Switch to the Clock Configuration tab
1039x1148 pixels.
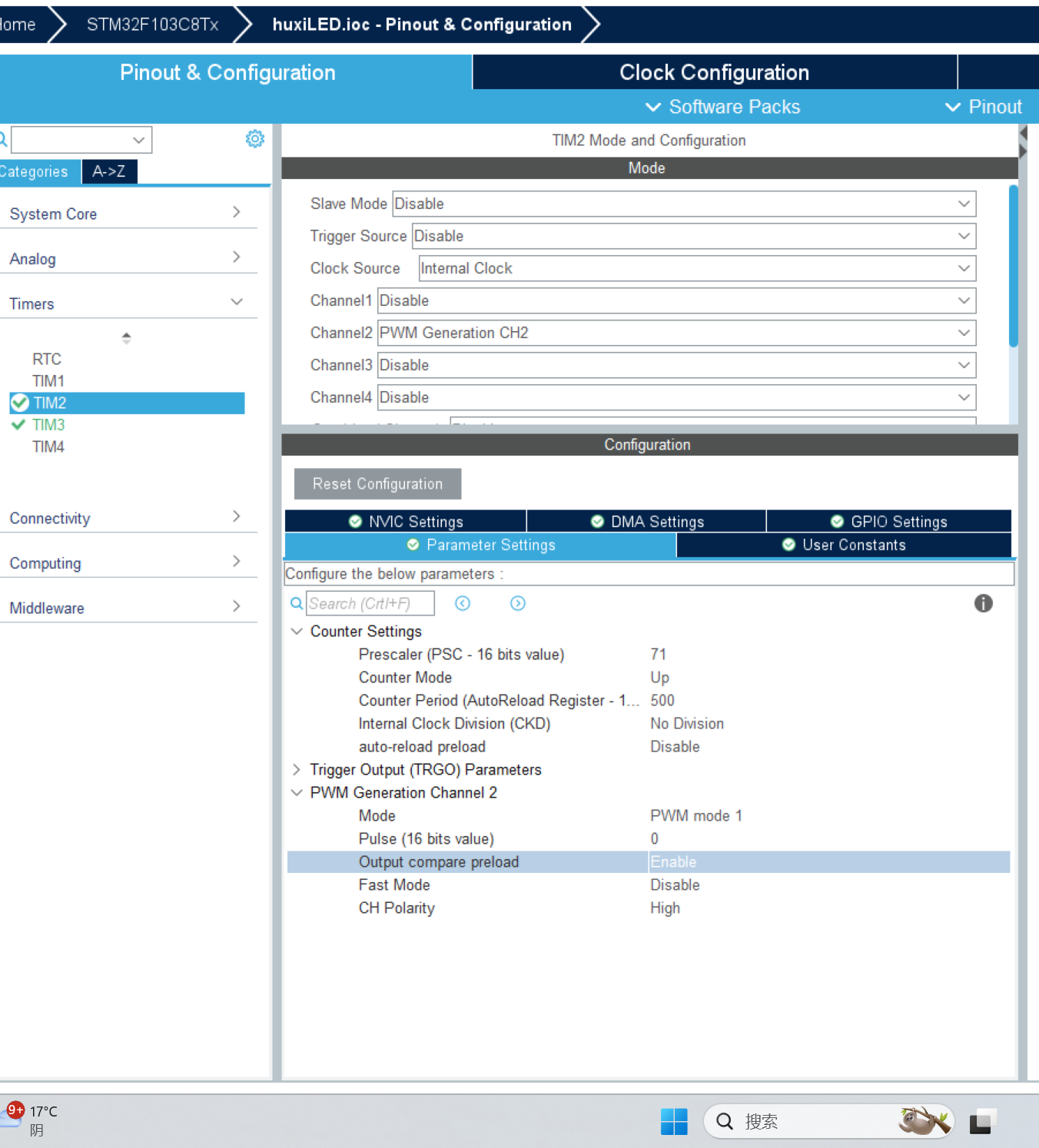point(715,72)
